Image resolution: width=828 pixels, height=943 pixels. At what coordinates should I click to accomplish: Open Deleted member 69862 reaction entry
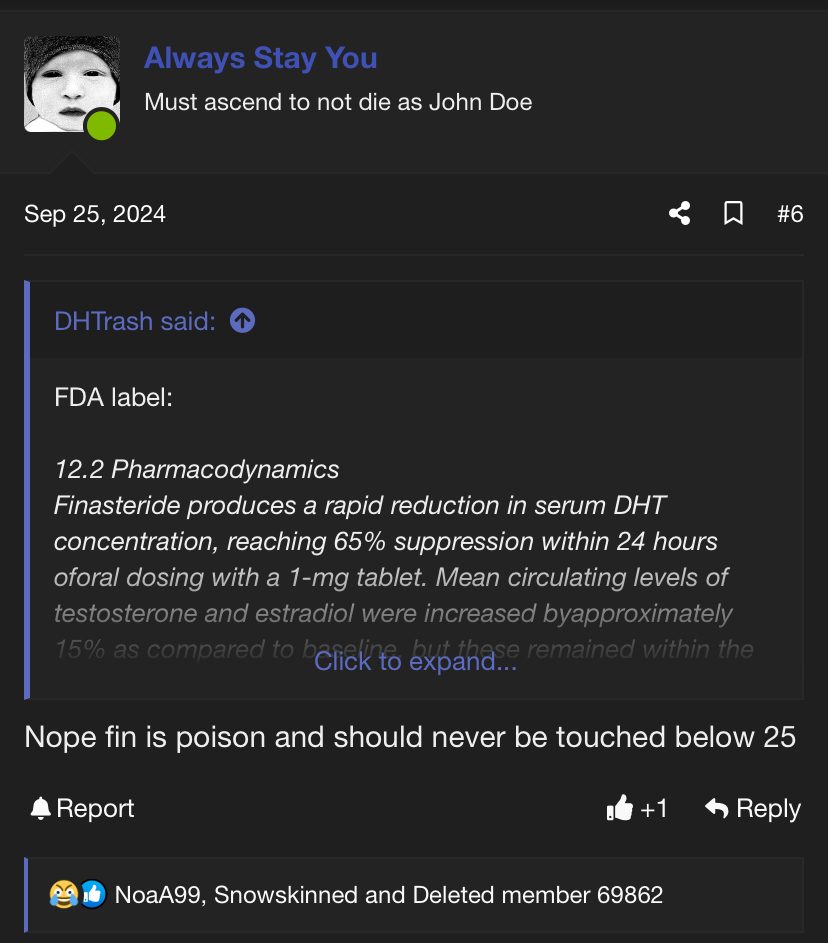pos(537,895)
